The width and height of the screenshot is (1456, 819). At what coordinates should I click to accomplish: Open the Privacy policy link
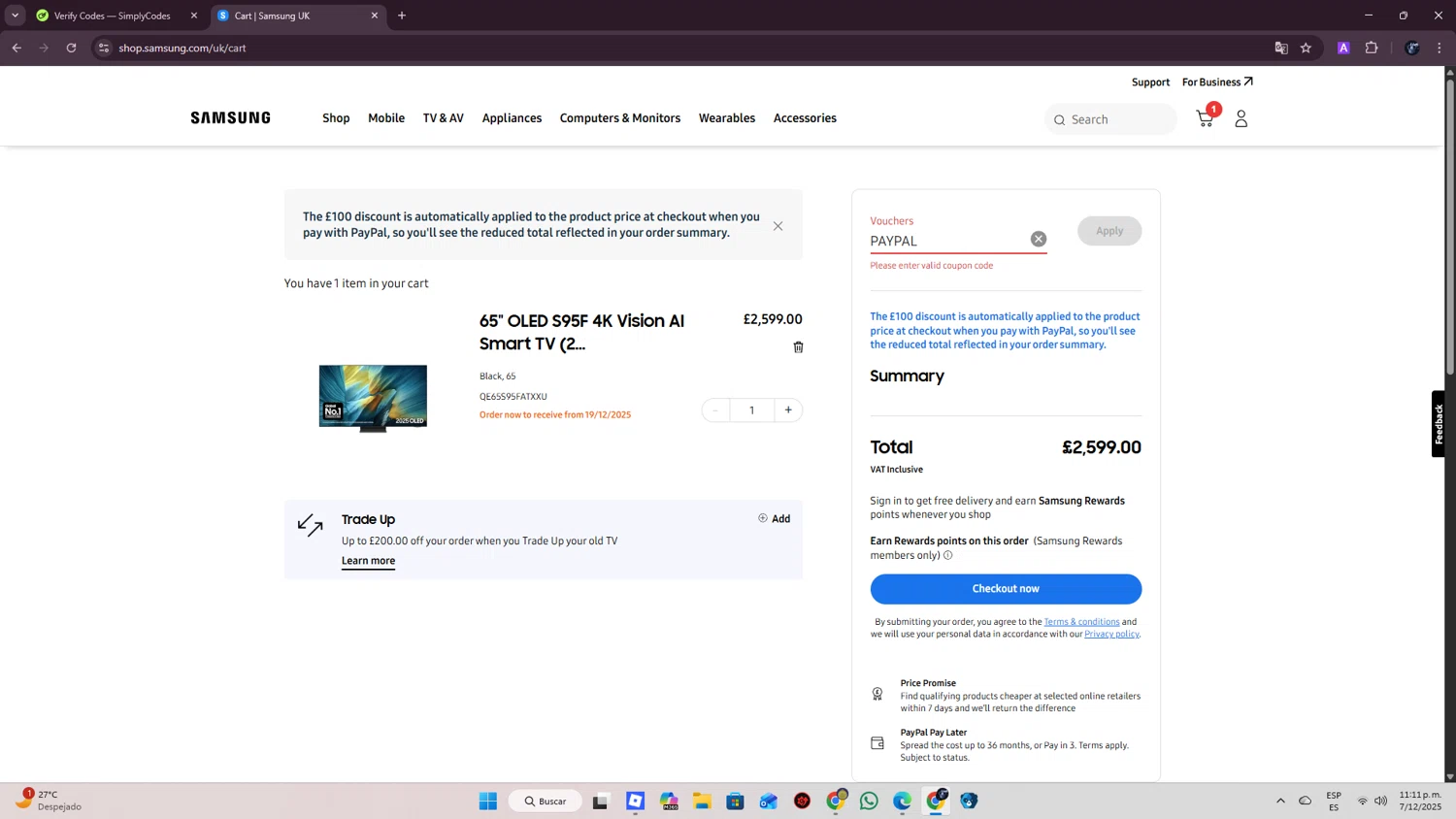(x=1111, y=635)
